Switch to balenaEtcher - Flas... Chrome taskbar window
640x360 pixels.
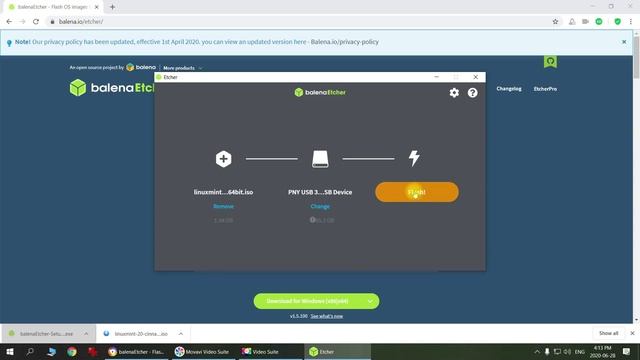(136, 351)
